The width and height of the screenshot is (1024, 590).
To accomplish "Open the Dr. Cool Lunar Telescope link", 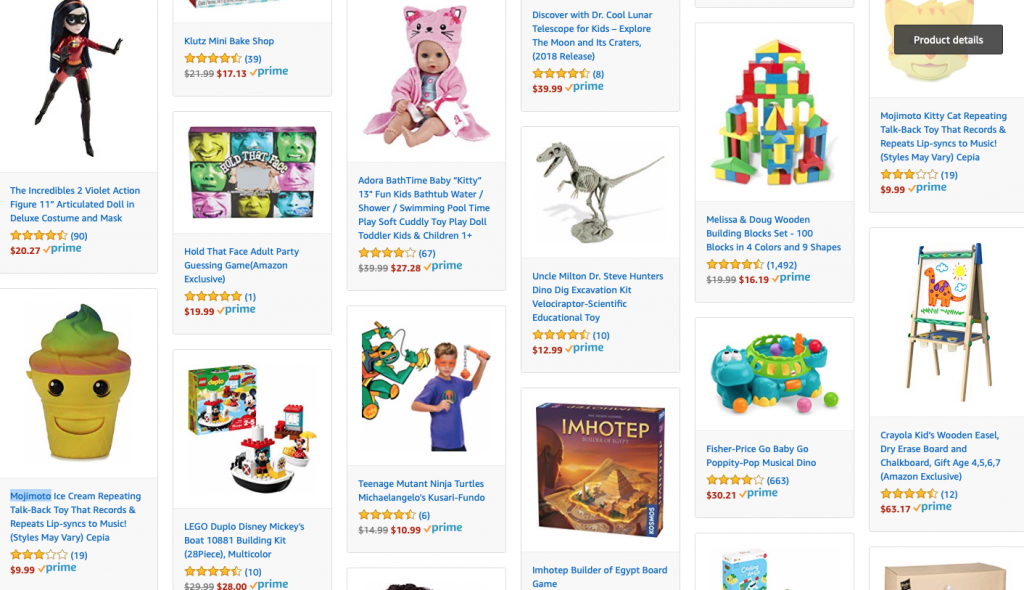I will 592,35.
